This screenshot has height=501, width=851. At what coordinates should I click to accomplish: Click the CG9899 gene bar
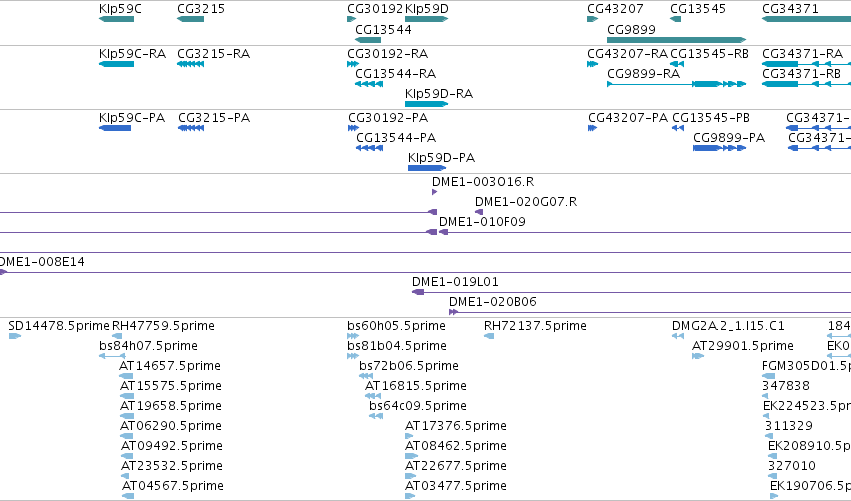(x=676, y=40)
